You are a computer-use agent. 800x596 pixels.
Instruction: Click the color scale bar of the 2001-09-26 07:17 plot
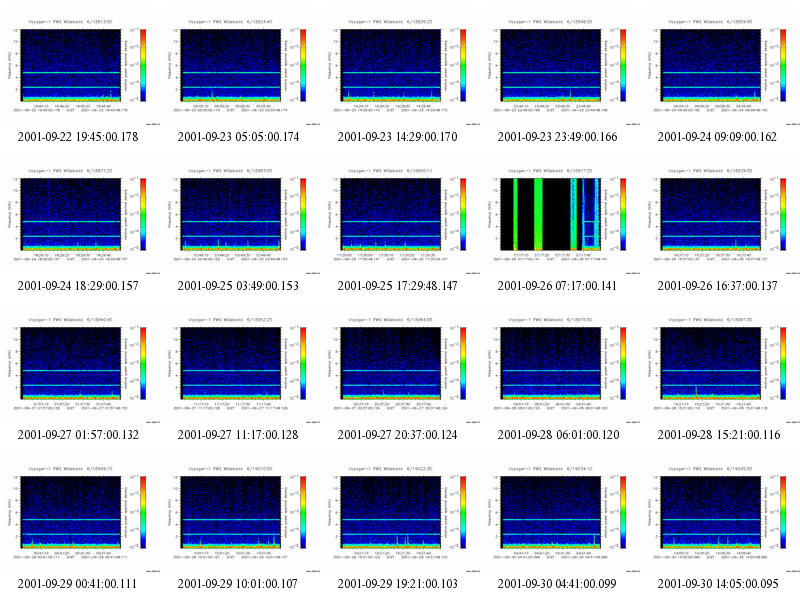(623, 214)
